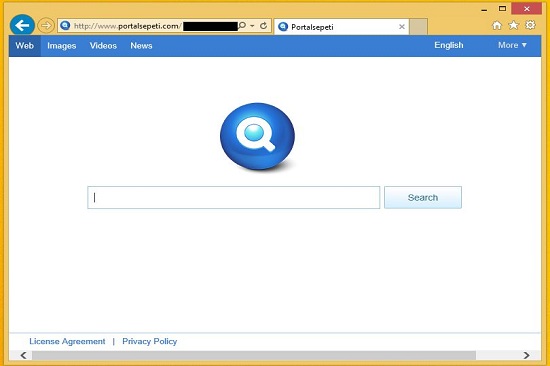Close the browser window
This screenshot has height=366, width=550.
526,9
